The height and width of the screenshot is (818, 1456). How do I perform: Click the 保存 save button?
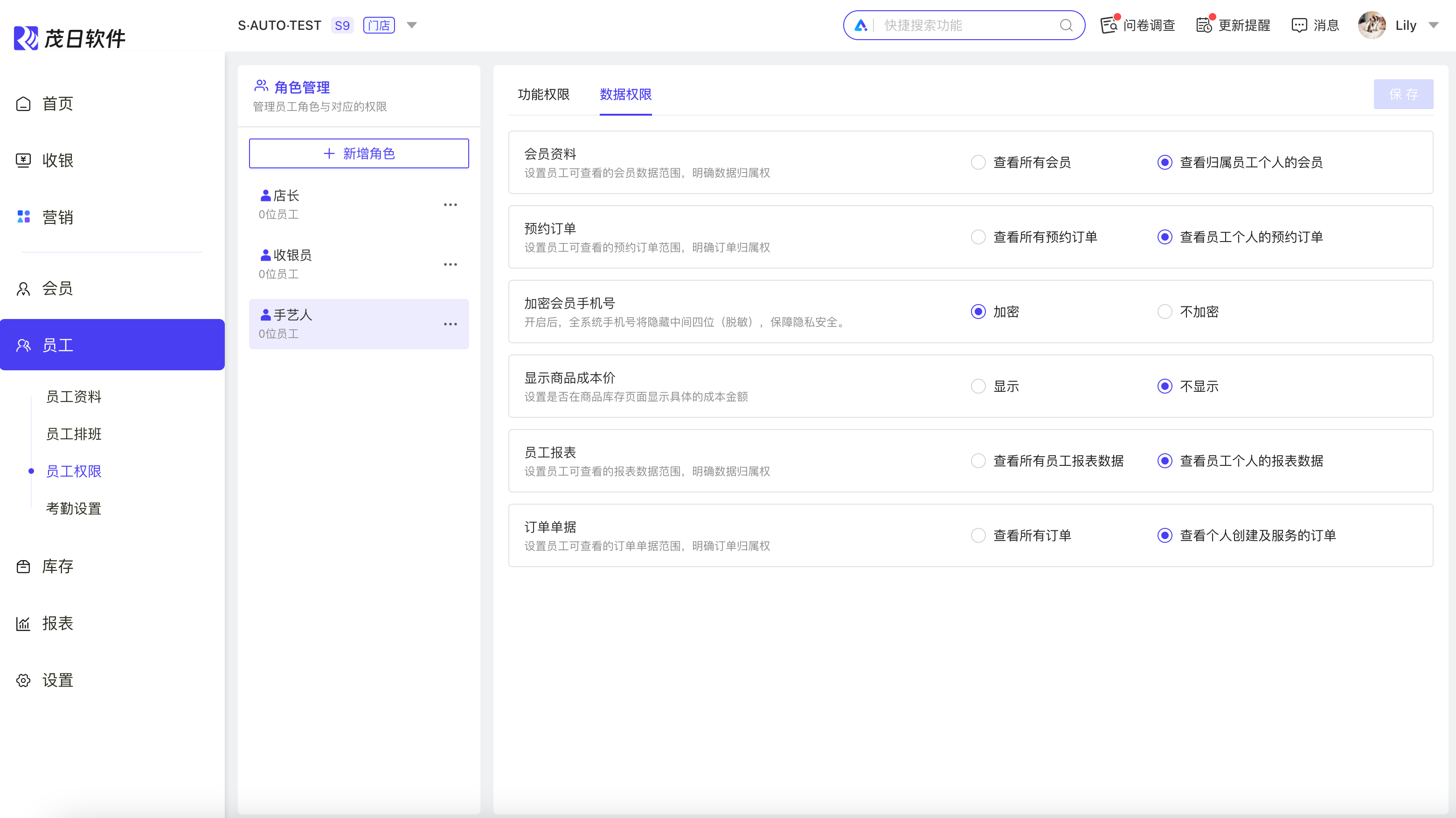pyautogui.click(x=1403, y=94)
